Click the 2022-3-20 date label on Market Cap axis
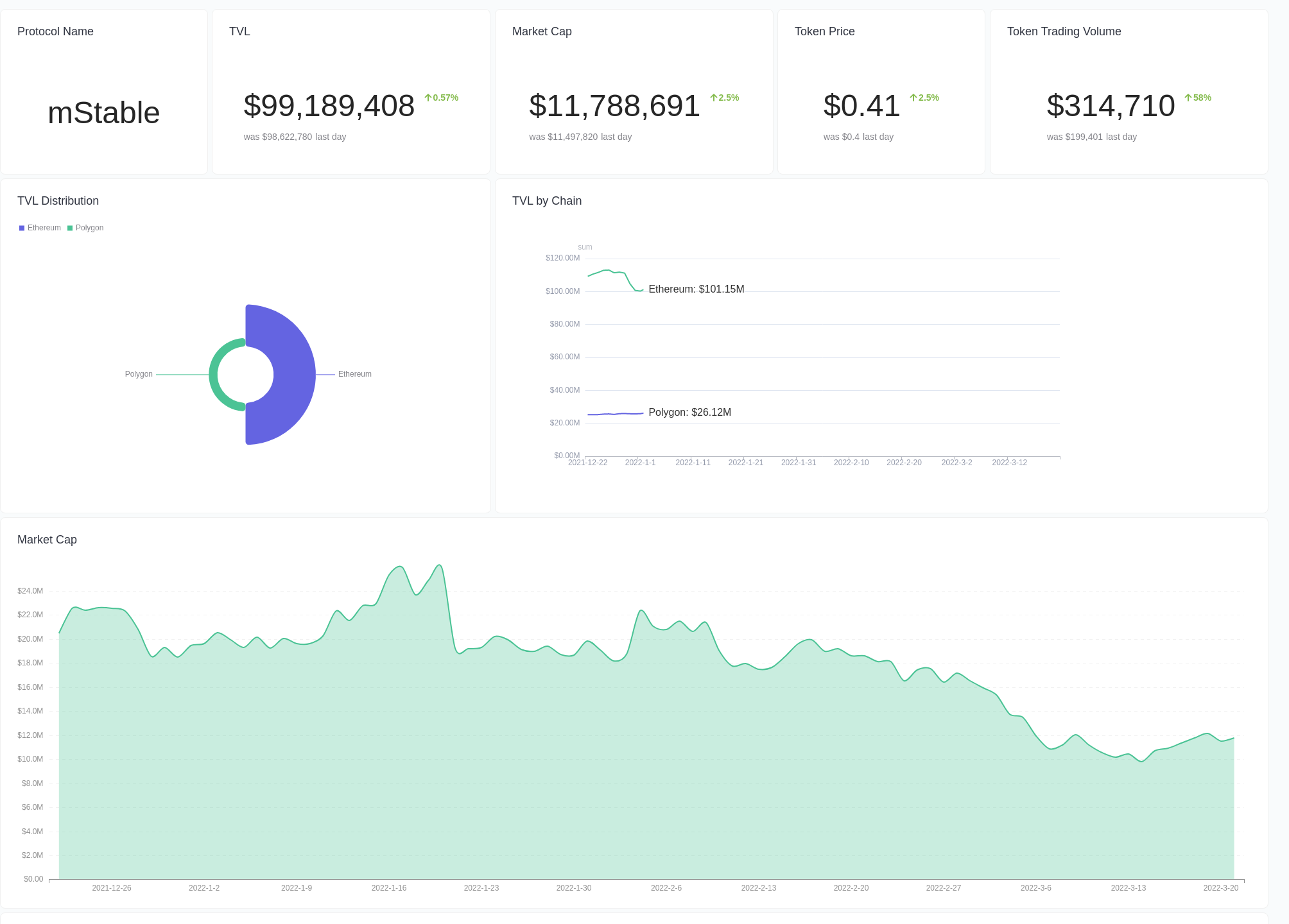Screen dimensions: 1289x924 pos(1222,888)
